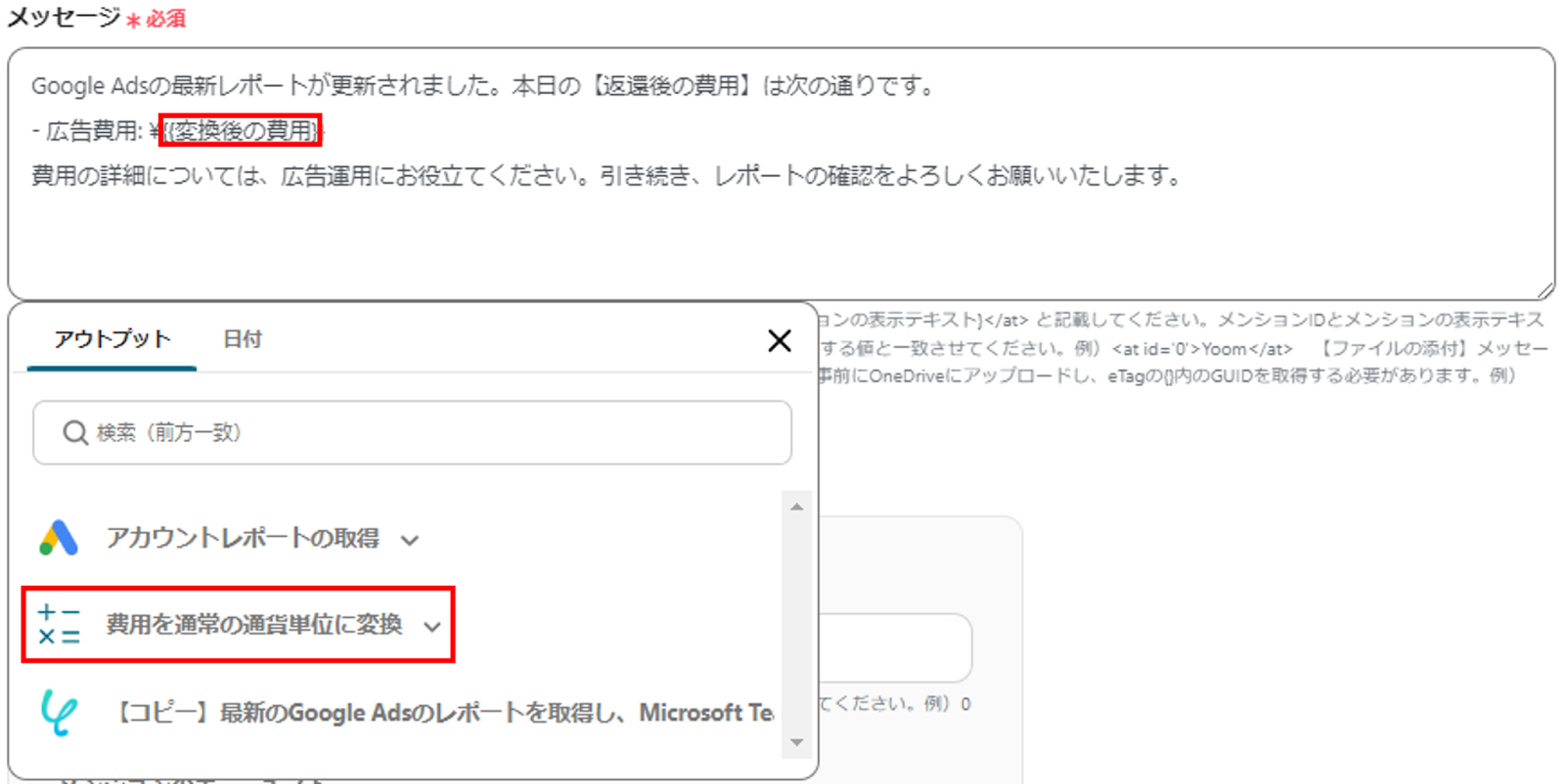1565x784 pixels.
Task: Focus the 検索（前方一致） search field
Action: (x=412, y=432)
